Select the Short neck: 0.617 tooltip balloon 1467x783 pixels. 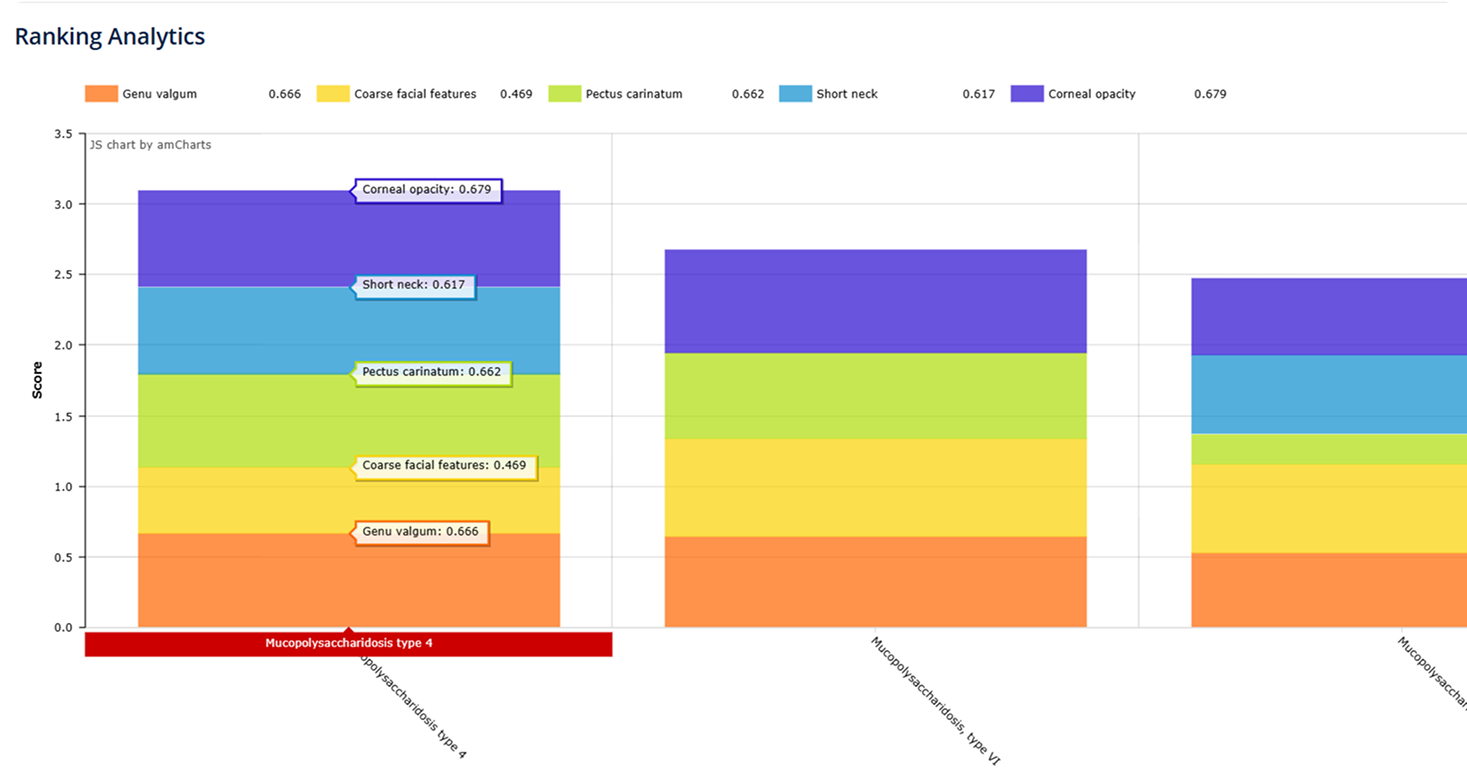coord(415,286)
